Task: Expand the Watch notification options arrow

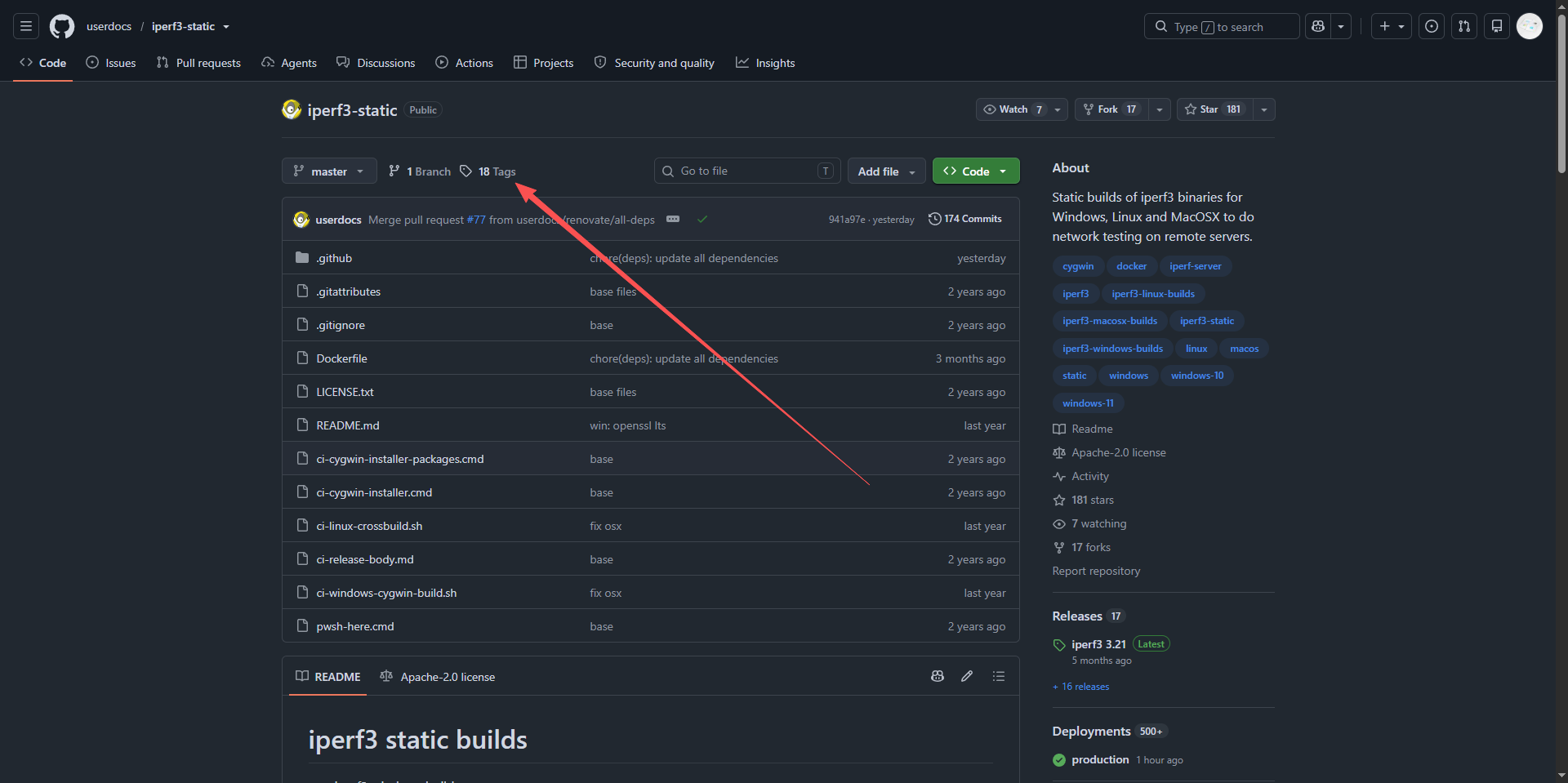Action: (x=1058, y=109)
